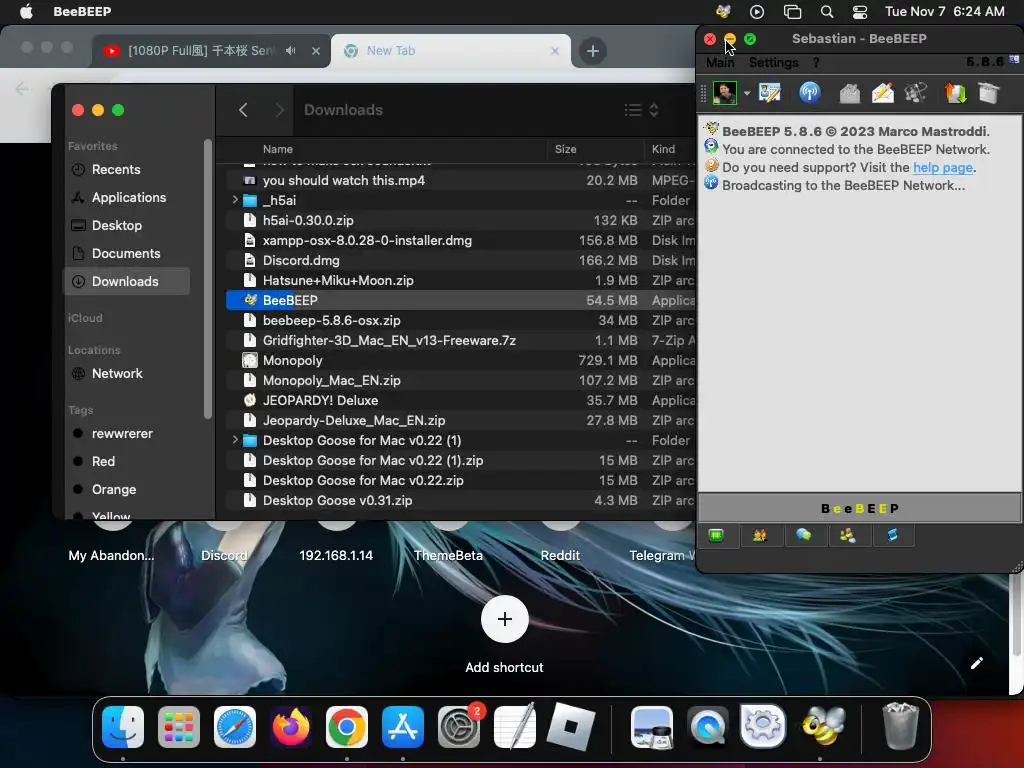Follow the help page link

click(x=942, y=167)
